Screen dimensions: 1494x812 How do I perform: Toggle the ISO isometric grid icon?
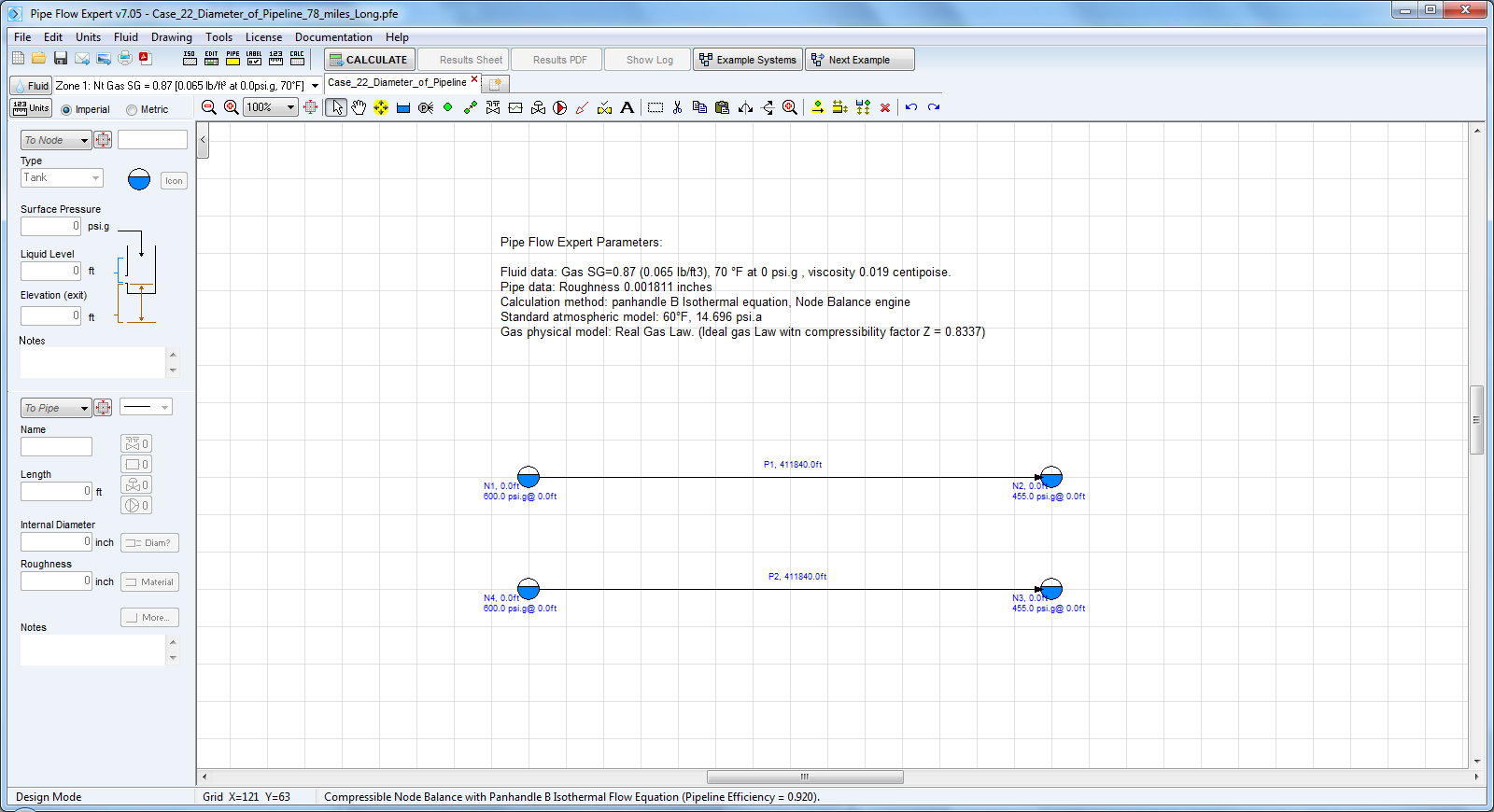[190, 59]
